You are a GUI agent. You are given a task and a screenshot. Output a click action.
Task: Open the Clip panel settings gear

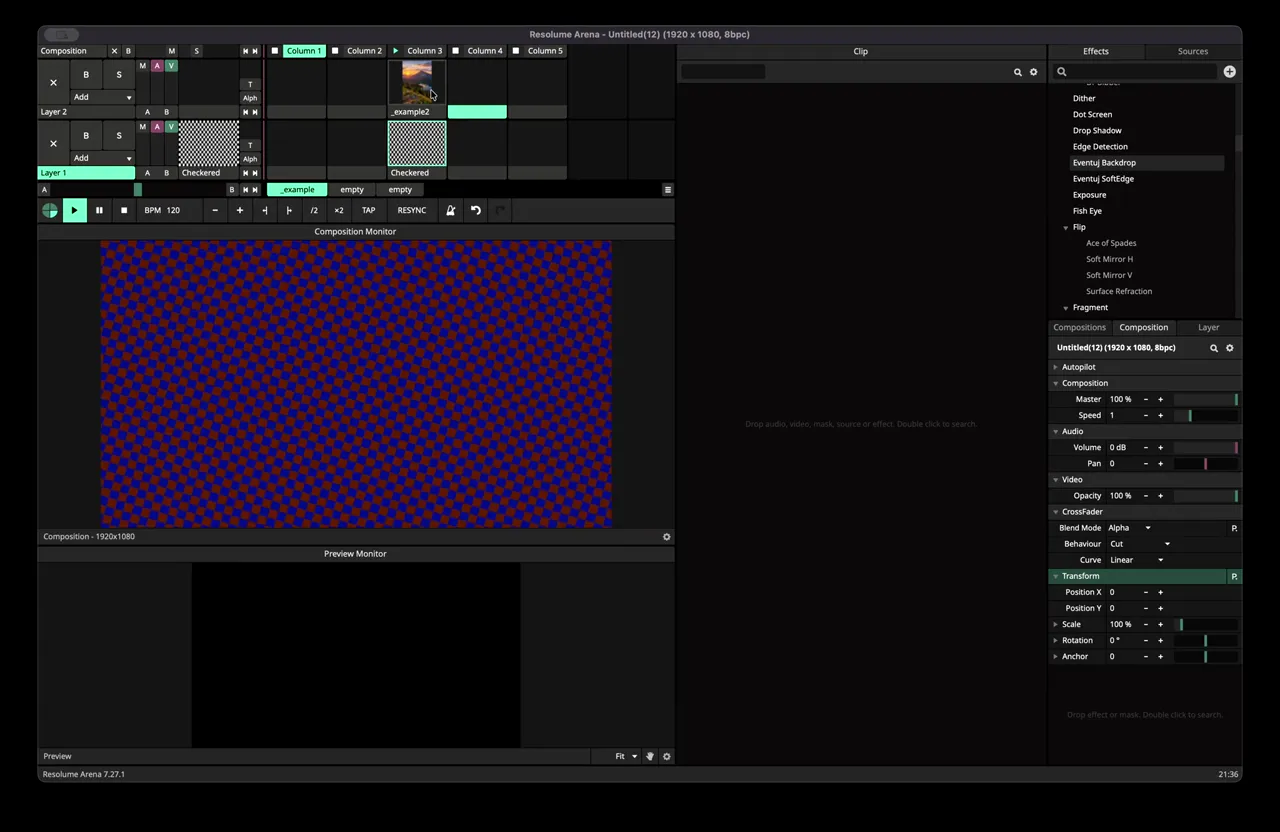(x=1034, y=72)
